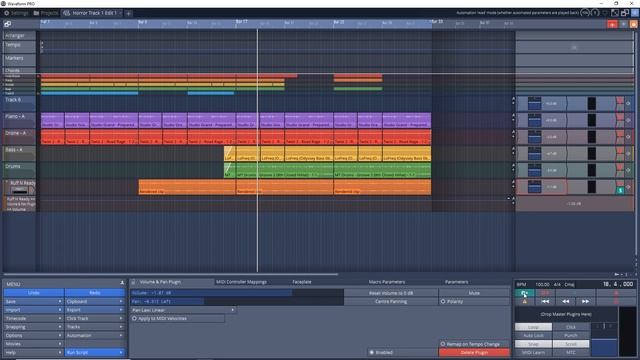
Task: Click the S solo icon on Ruff N Ready track
Action: coord(620,190)
